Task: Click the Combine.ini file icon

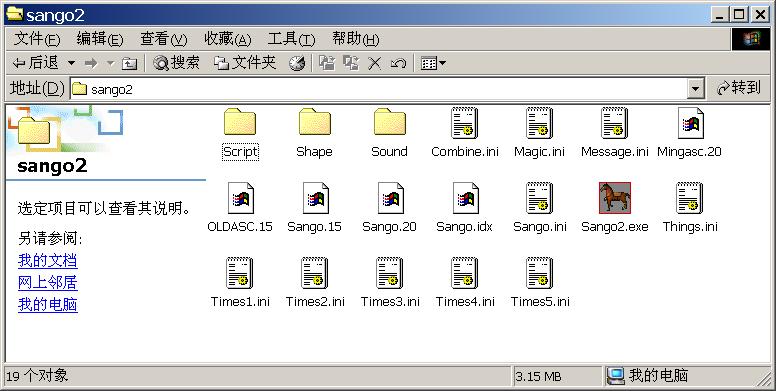Action: click(464, 123)
